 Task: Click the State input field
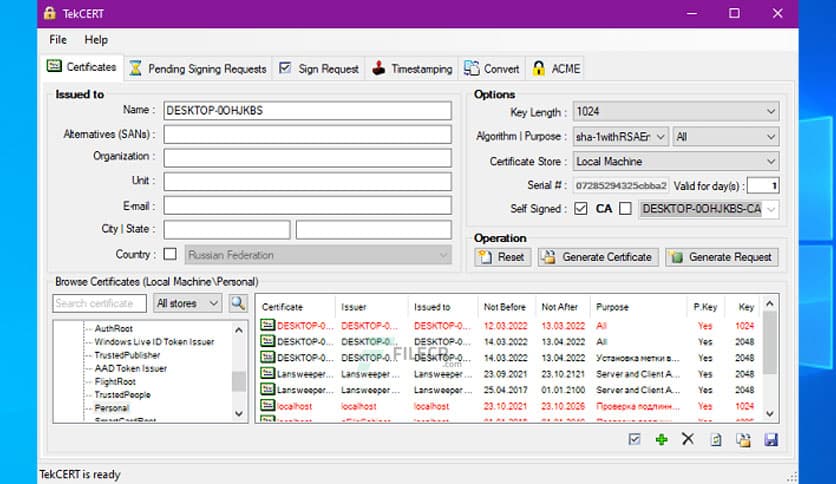[374, 230]
